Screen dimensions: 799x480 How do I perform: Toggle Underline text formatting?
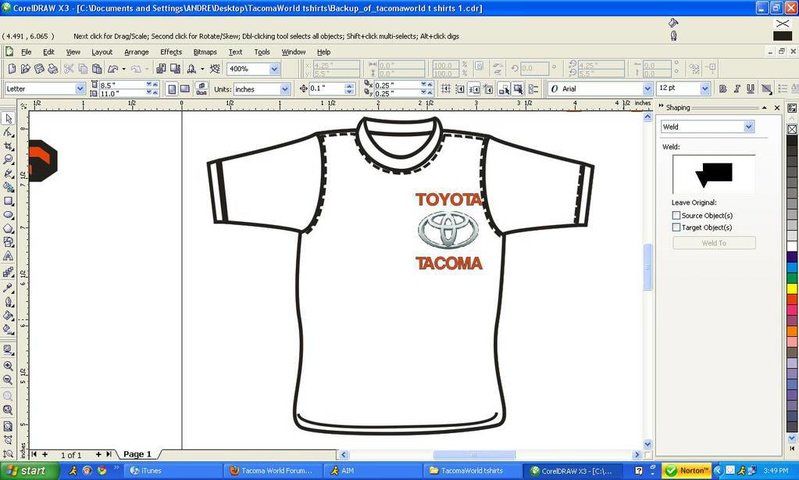coord(751,89)
